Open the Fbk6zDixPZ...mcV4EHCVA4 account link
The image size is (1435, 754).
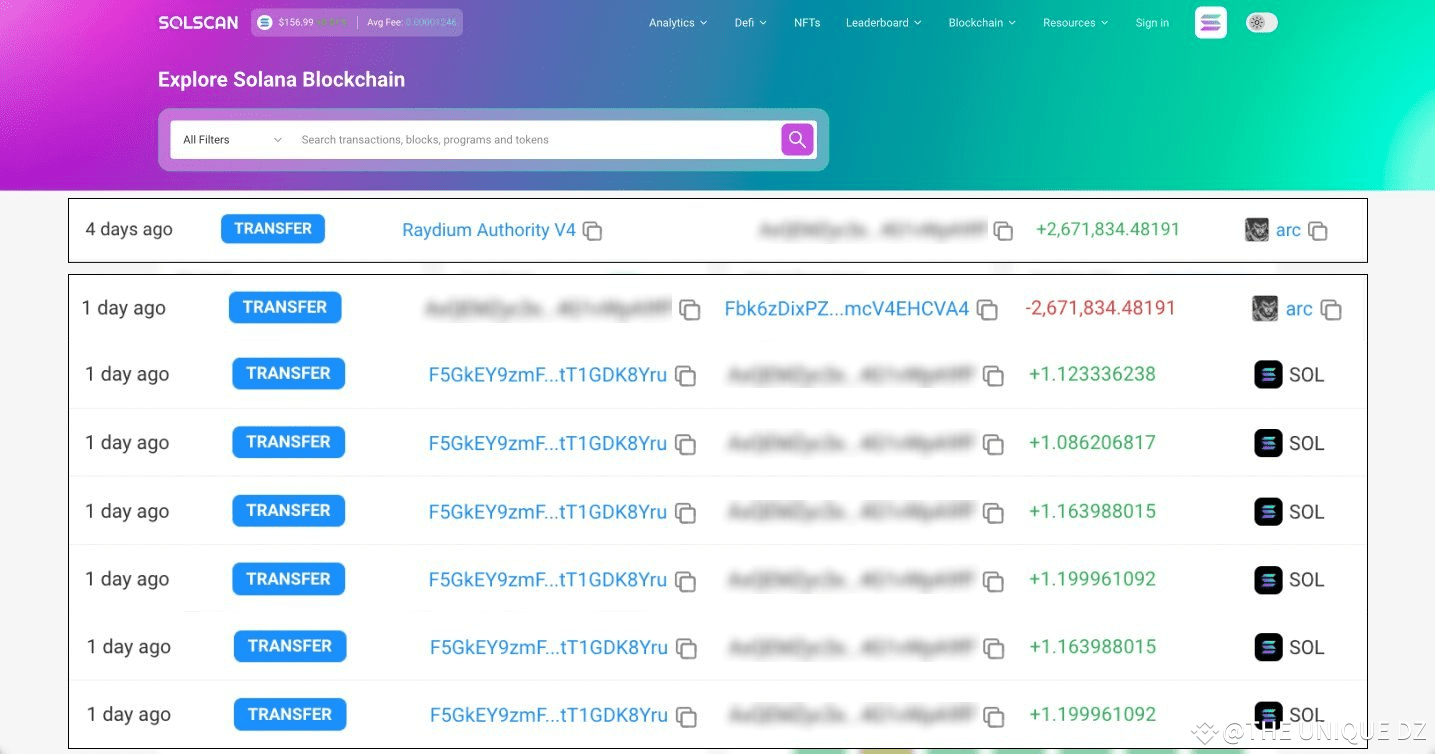click(x=847, y=309)
